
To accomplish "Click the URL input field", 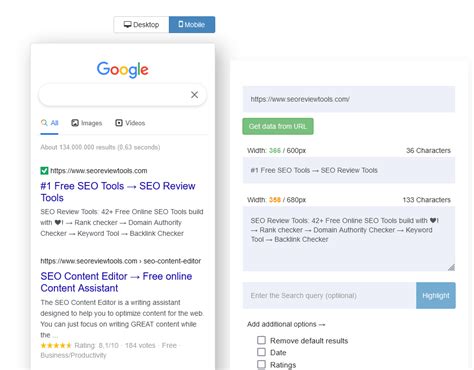I will tap(349, 99).
